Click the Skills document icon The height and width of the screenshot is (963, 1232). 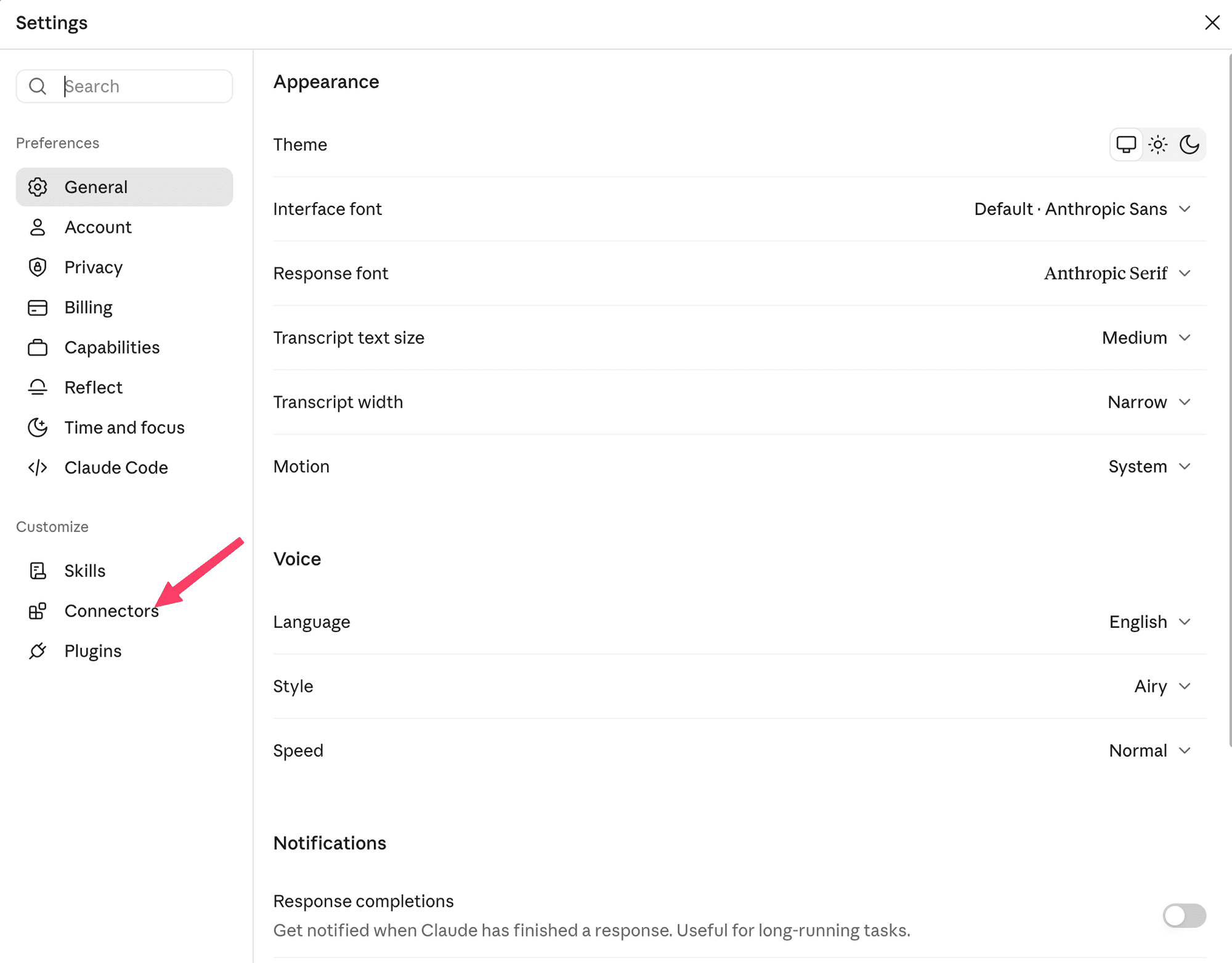coord(38,571)
